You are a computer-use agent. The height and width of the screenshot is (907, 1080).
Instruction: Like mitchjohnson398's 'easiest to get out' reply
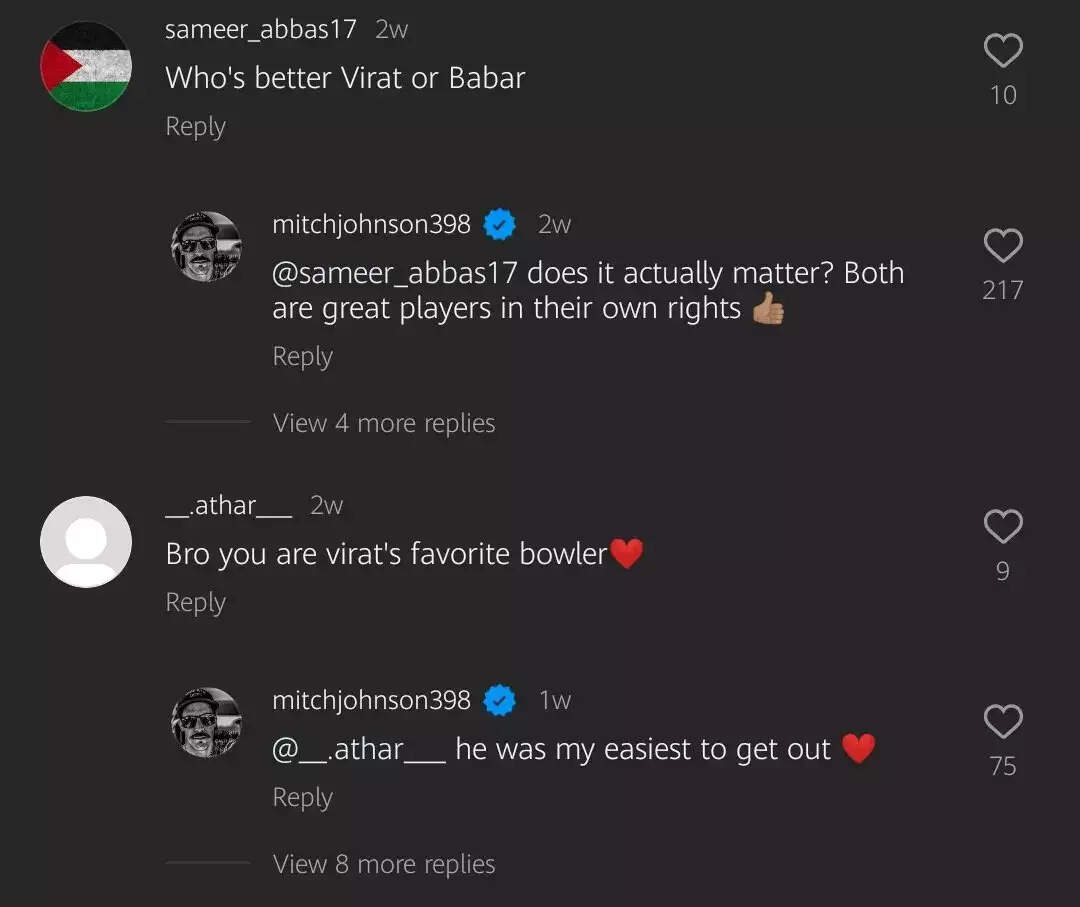(1003, 721)
